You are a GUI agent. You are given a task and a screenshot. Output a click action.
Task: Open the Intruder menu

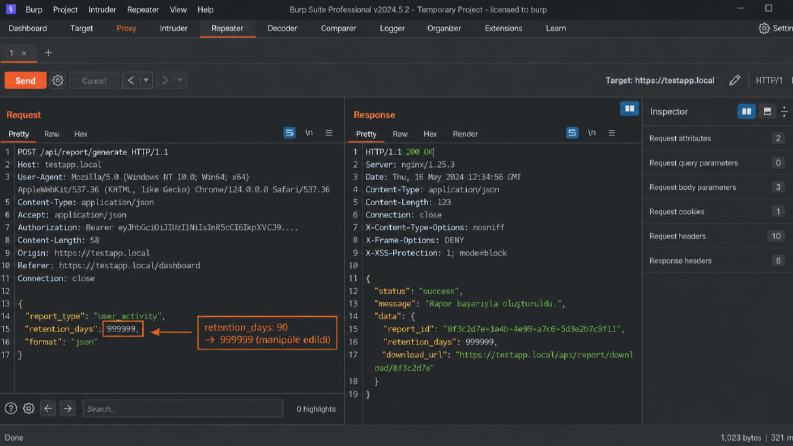102,10
